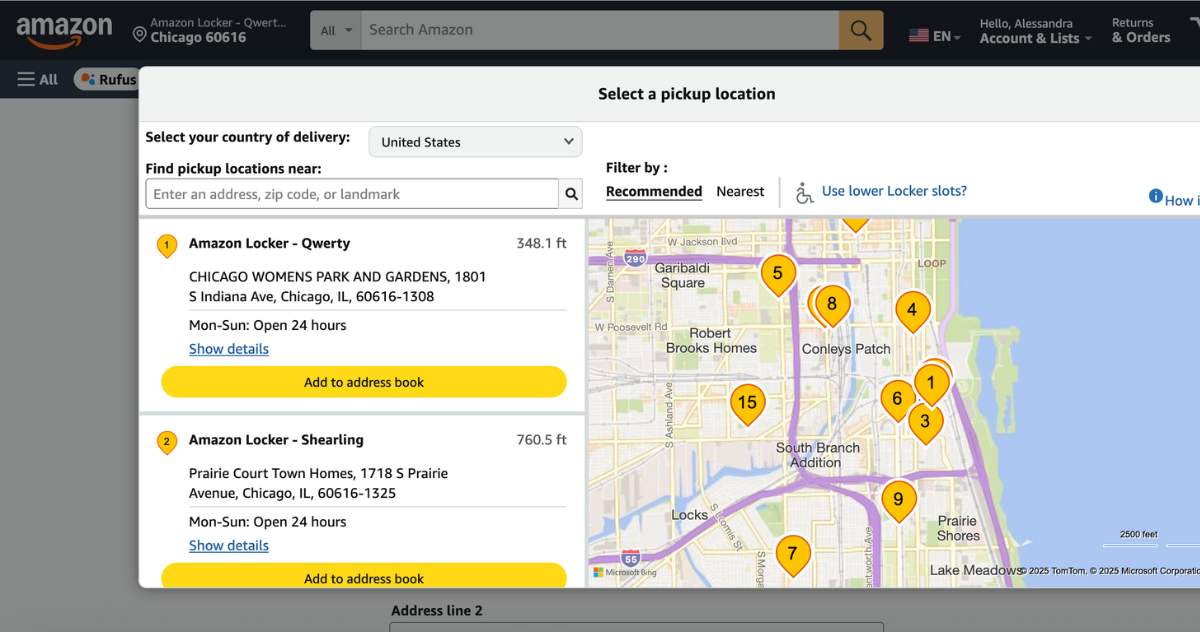Click Use lower Locker slots link
1200x632 pixels.
[x=894, y=191]
